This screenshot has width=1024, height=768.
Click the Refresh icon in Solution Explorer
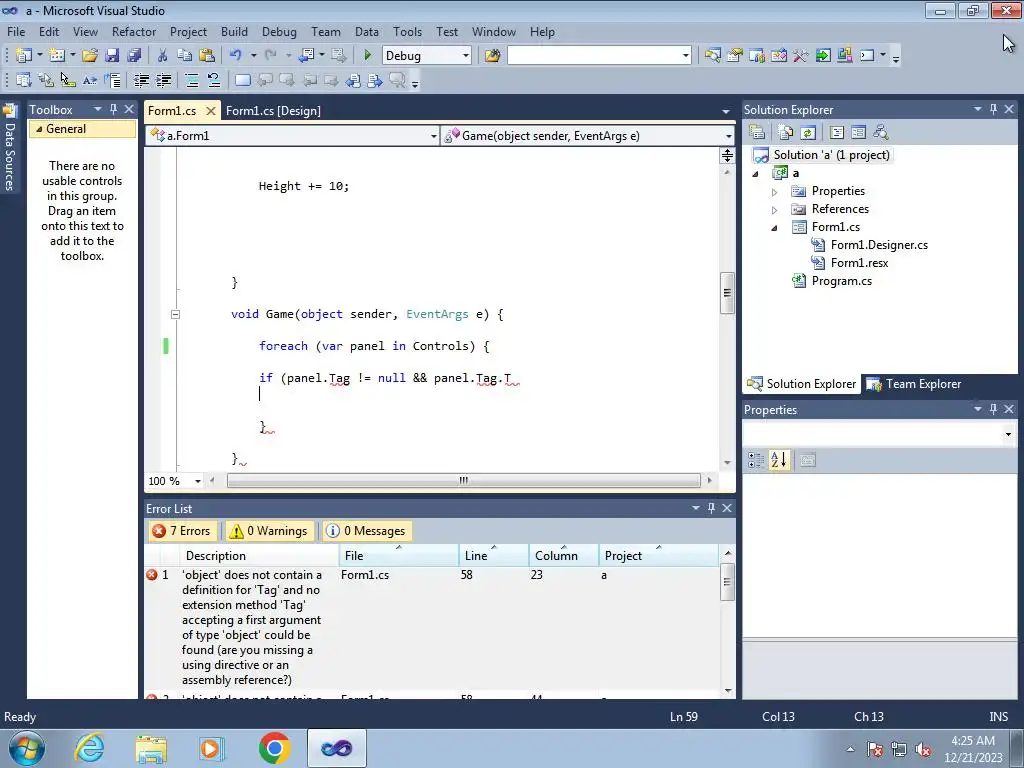pos(808,133)
